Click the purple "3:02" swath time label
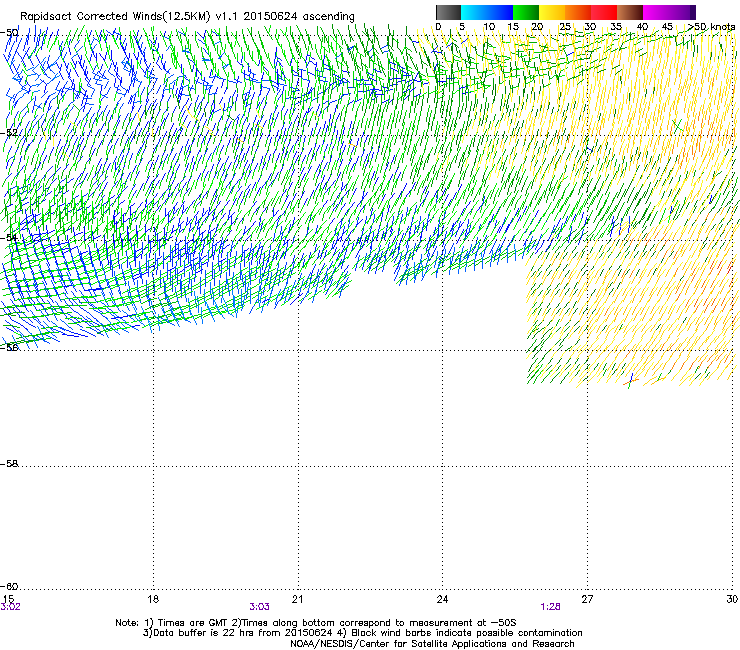 point(10,607)
